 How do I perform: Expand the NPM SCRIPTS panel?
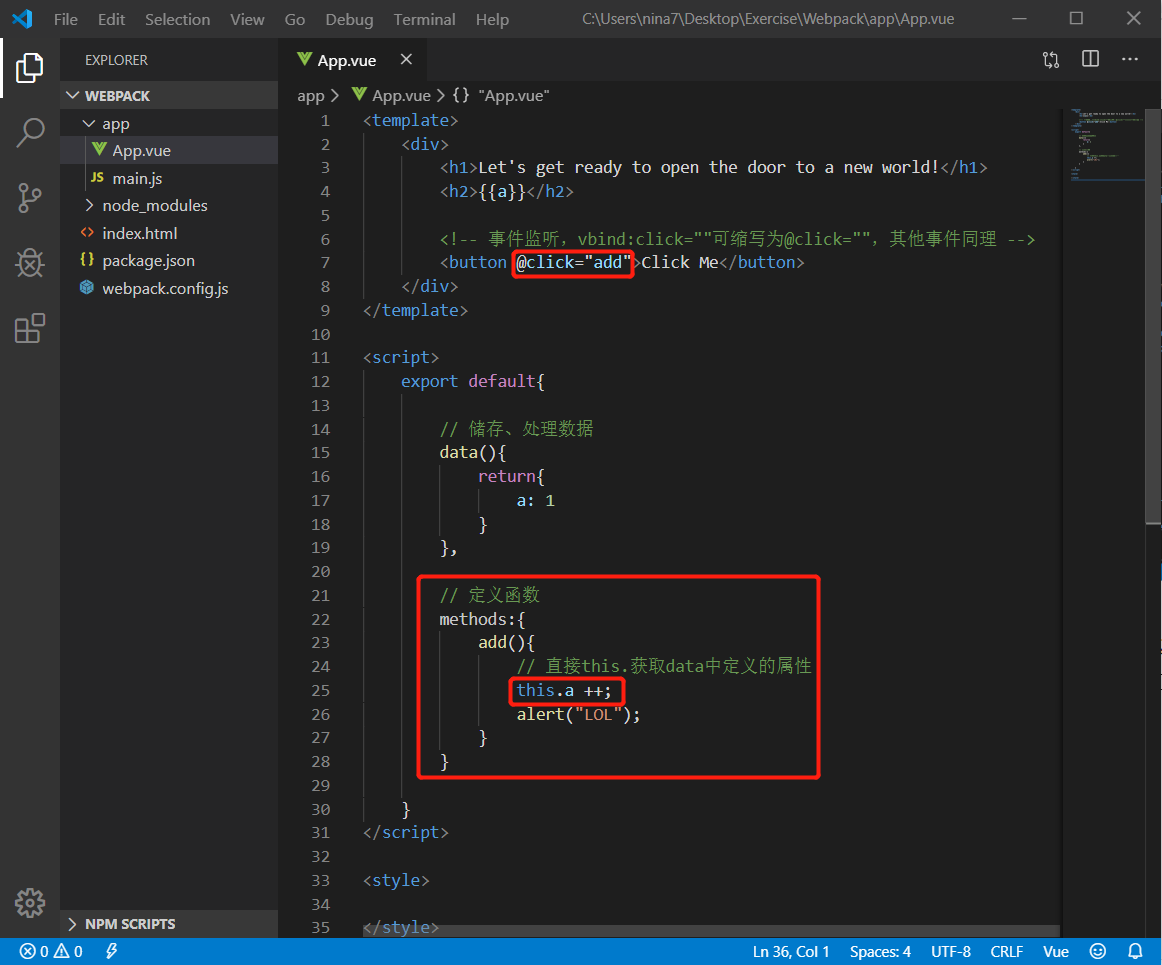(129, 924)
